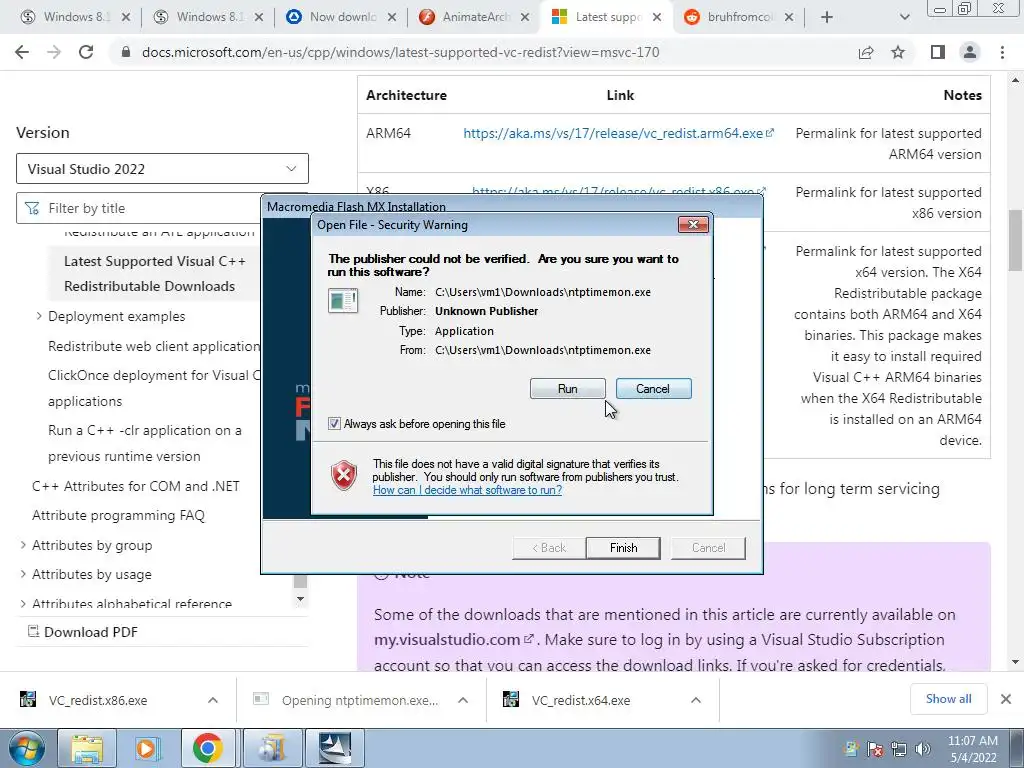Open the tab search dropdown chevron
The height and width of the screenshot is (768, 1024).
[x=904, y=17]
